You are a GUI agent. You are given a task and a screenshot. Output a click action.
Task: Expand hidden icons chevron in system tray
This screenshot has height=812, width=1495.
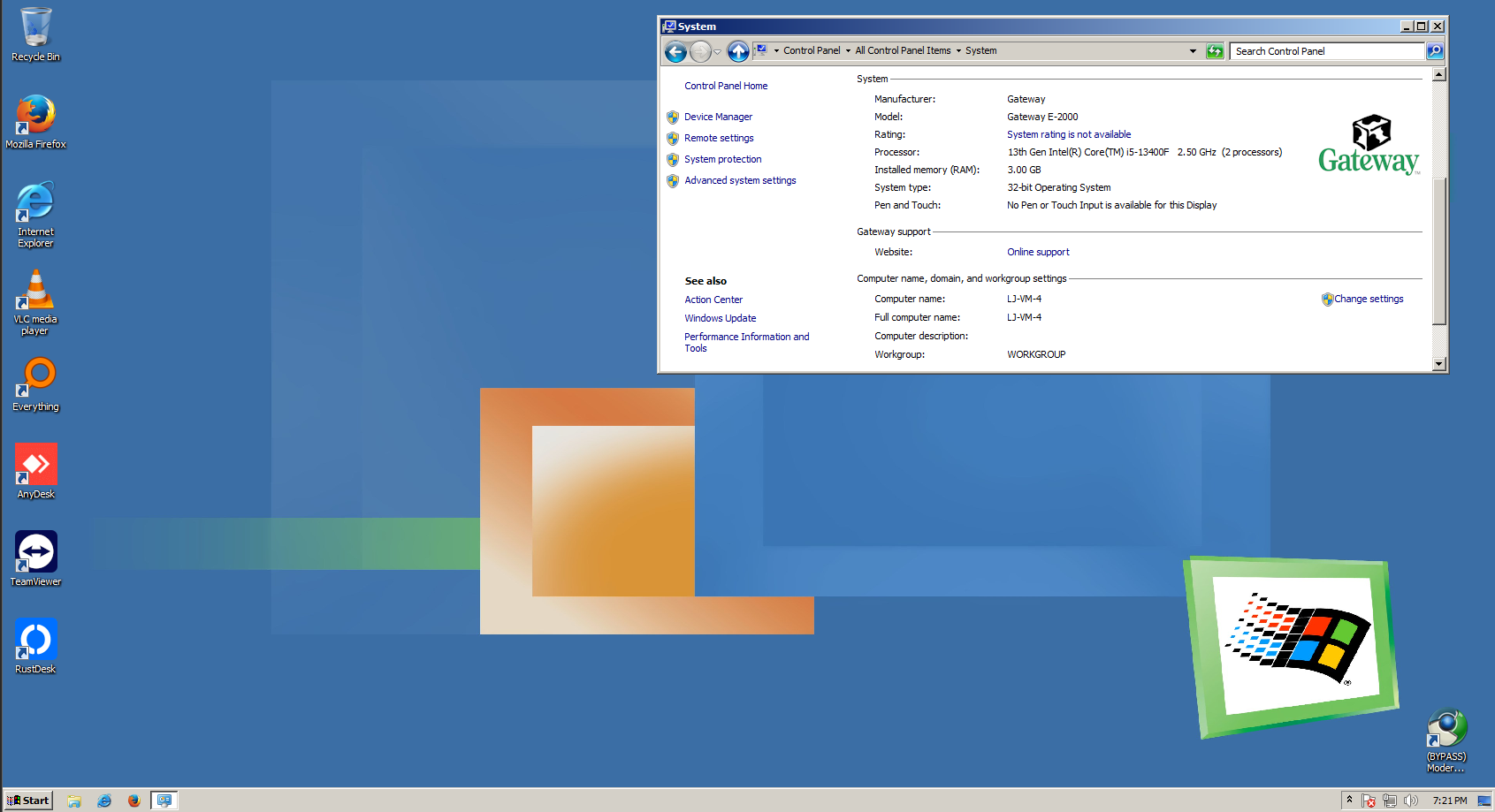click(1350, 801)
